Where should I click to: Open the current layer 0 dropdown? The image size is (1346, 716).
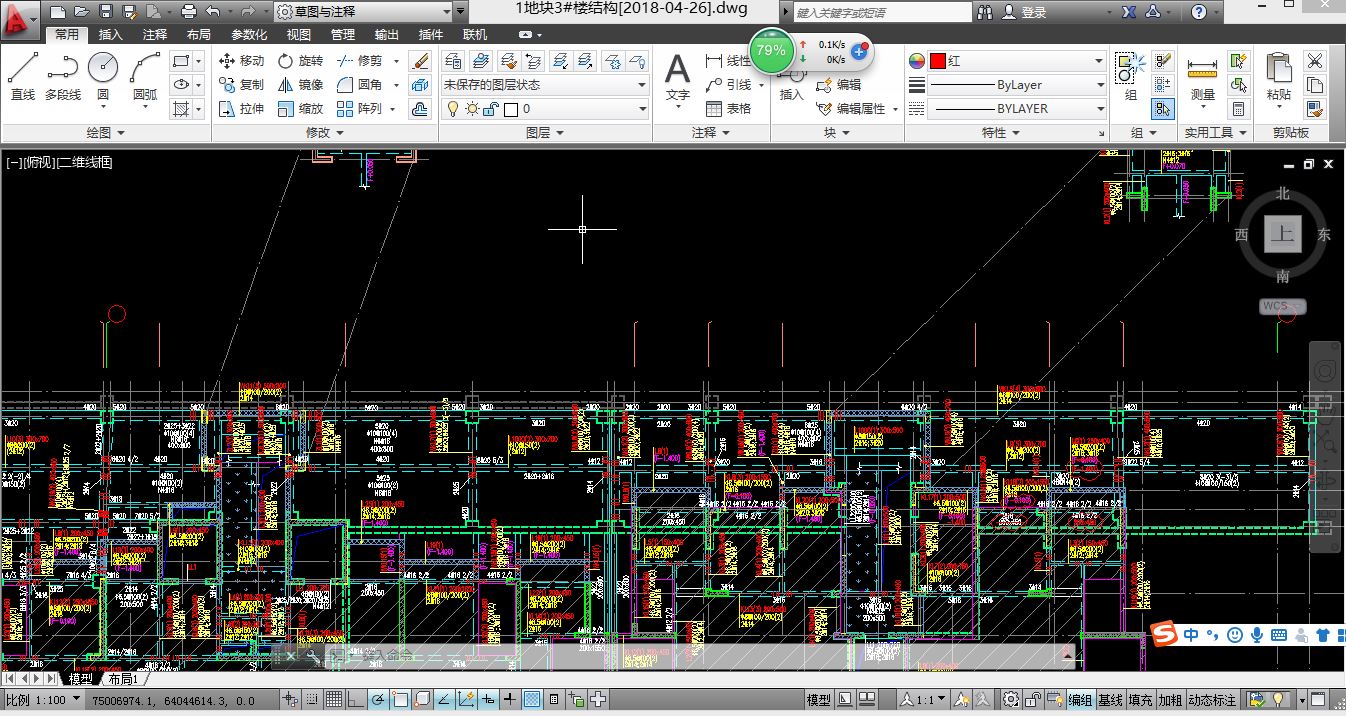pyautogui.click(x=545, y=109)
